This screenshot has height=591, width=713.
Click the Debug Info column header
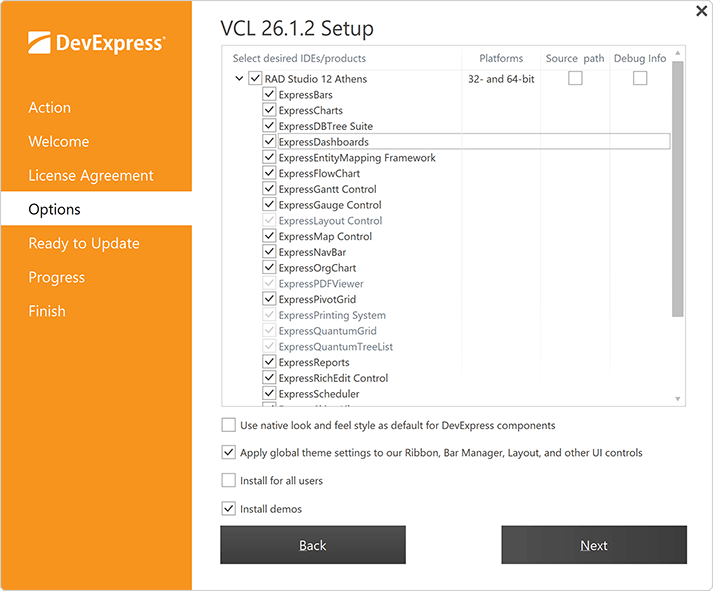[x=640, y=58]
